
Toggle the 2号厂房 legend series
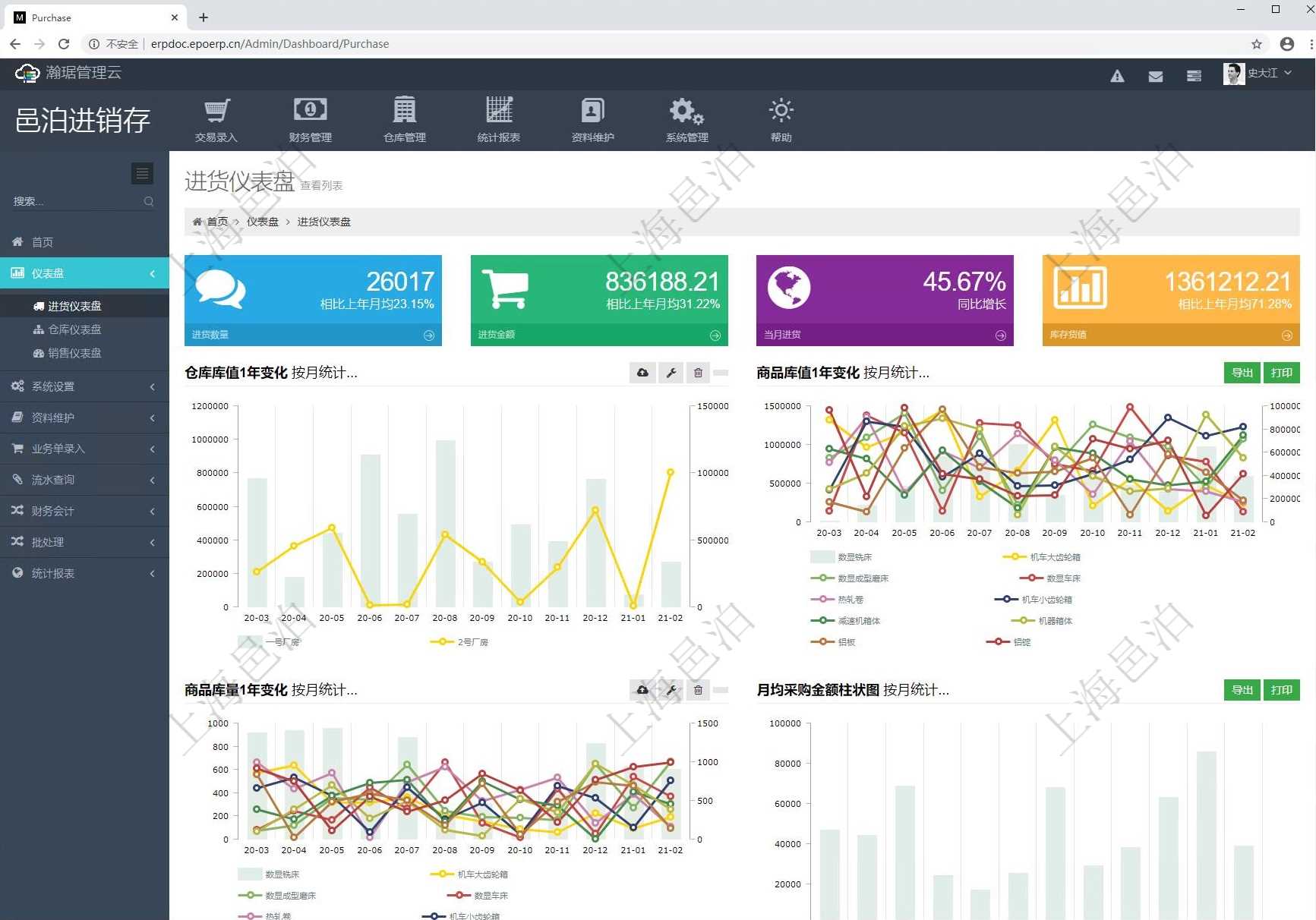click(x=460, y=642)
